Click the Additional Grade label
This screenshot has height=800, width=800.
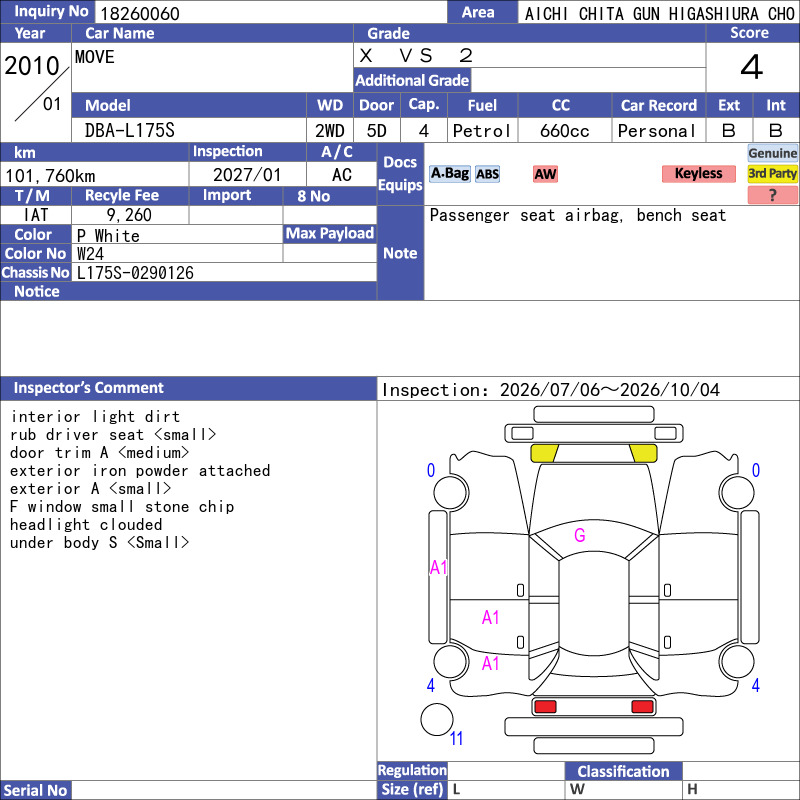click(x=412, y=81)
